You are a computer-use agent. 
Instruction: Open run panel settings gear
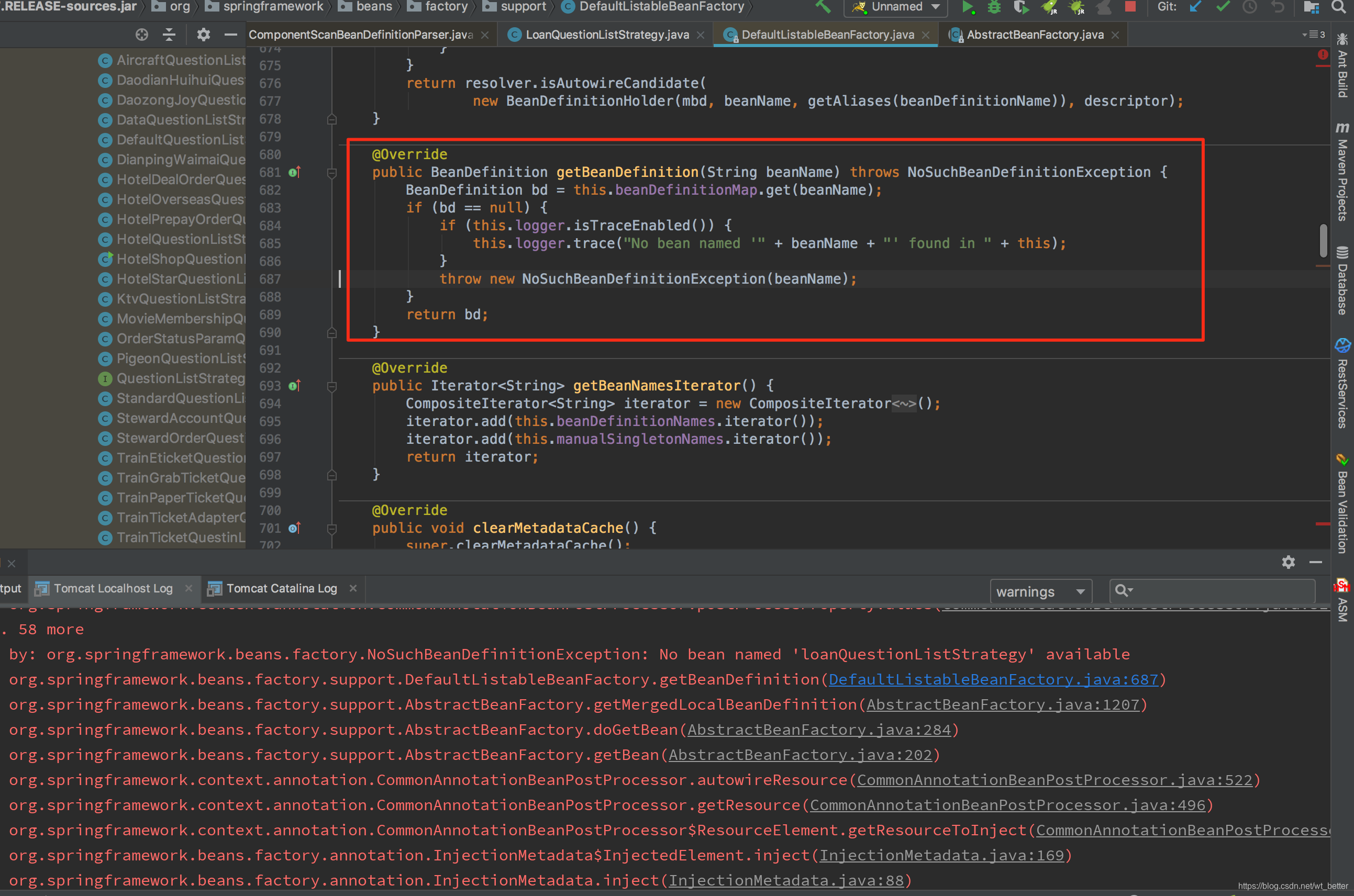click(1288, 562)
